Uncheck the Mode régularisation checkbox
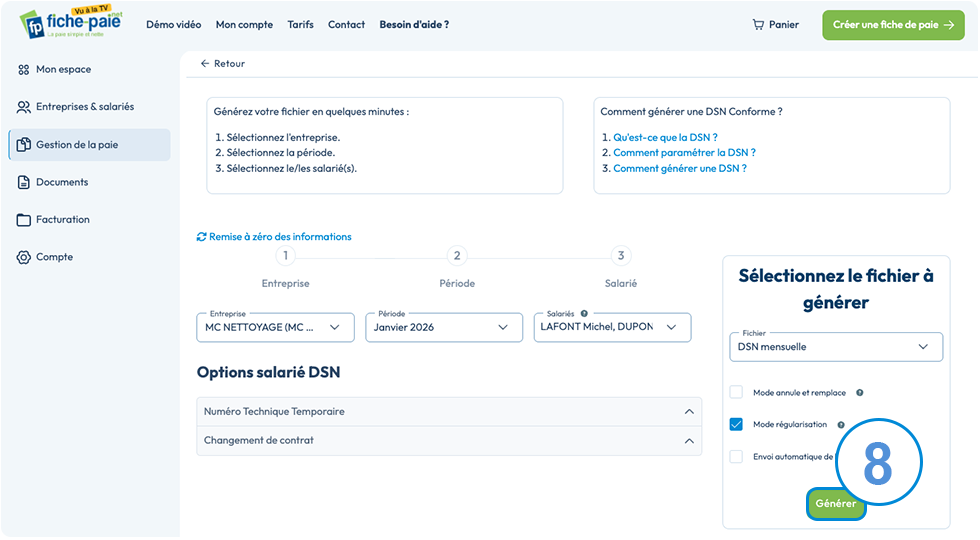This screenshot has width=980, height=540. click(x=736, y=424)
